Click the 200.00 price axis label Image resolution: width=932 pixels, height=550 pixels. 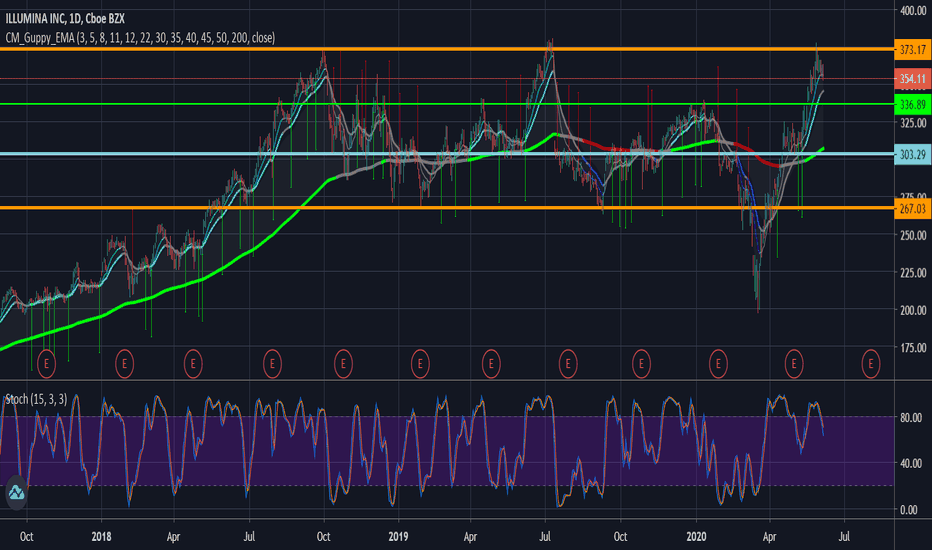(913, 310)
